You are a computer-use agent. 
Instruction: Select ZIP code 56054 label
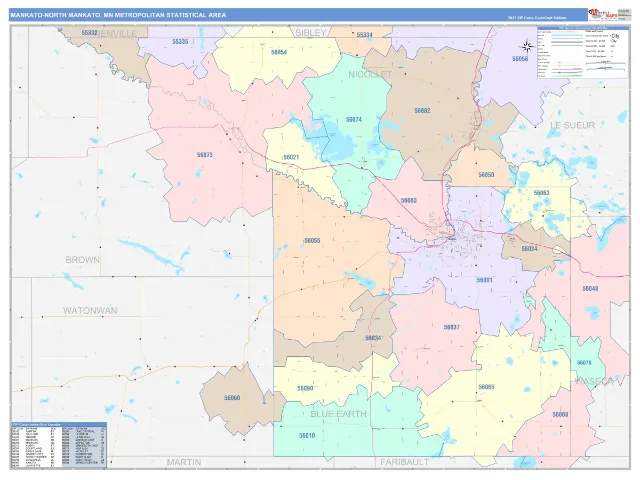[279, 52]
